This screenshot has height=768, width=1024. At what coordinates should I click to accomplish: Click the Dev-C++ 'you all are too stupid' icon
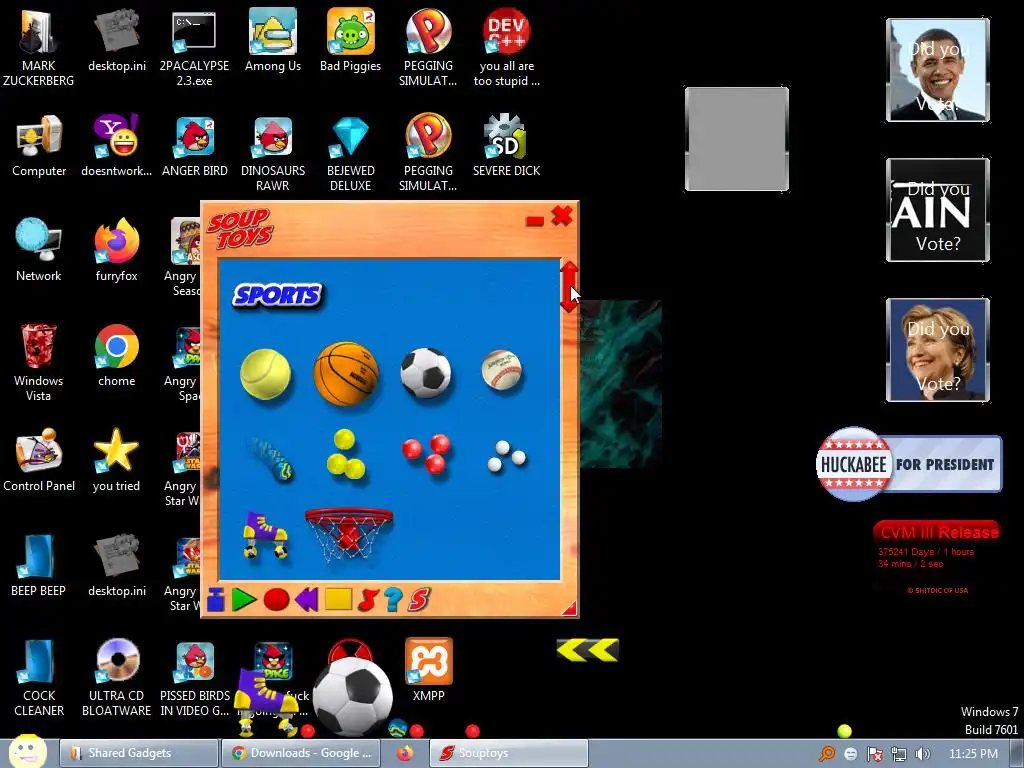click(507, 47)
